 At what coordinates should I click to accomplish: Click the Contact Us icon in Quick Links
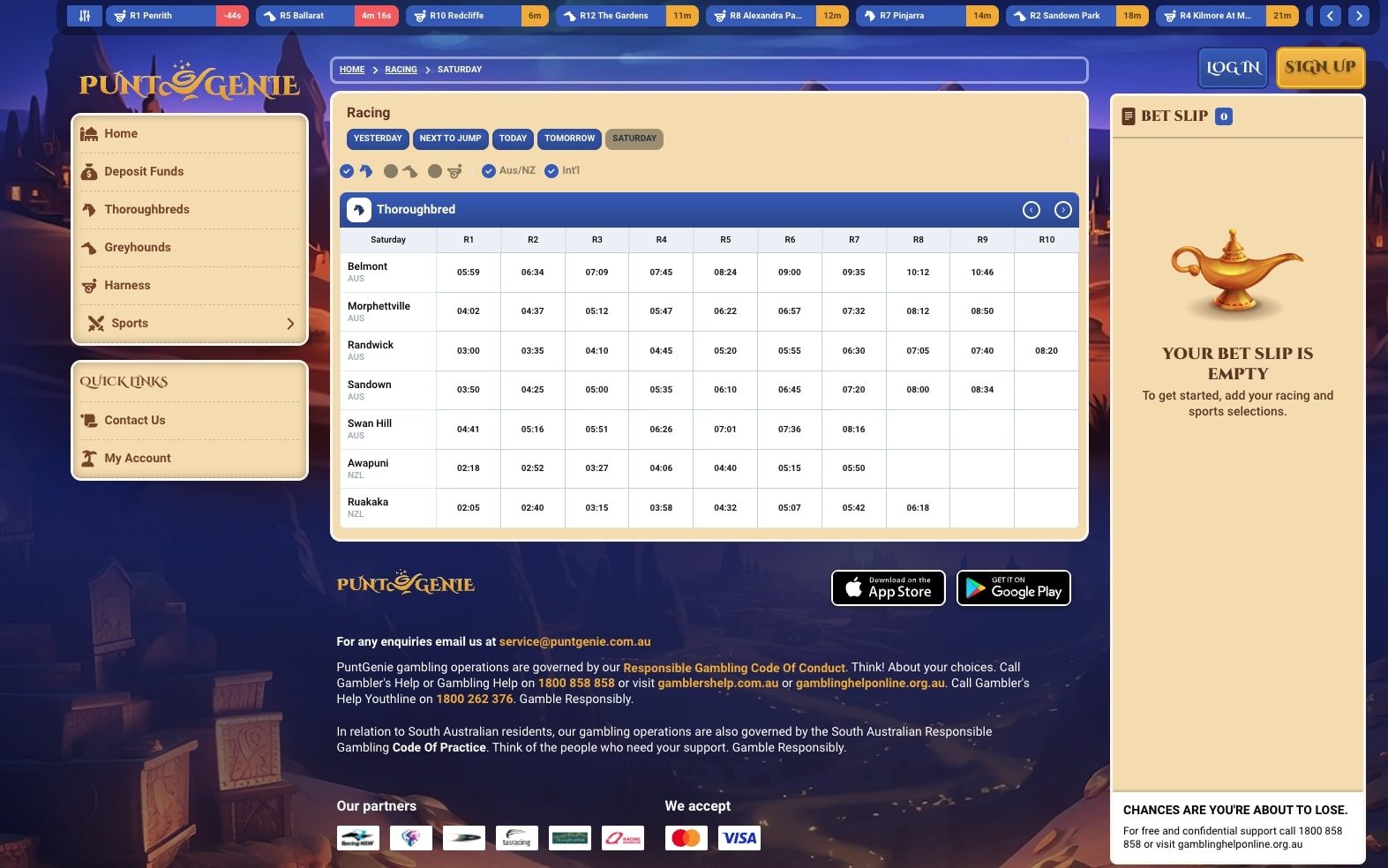(x=89, y=421)
